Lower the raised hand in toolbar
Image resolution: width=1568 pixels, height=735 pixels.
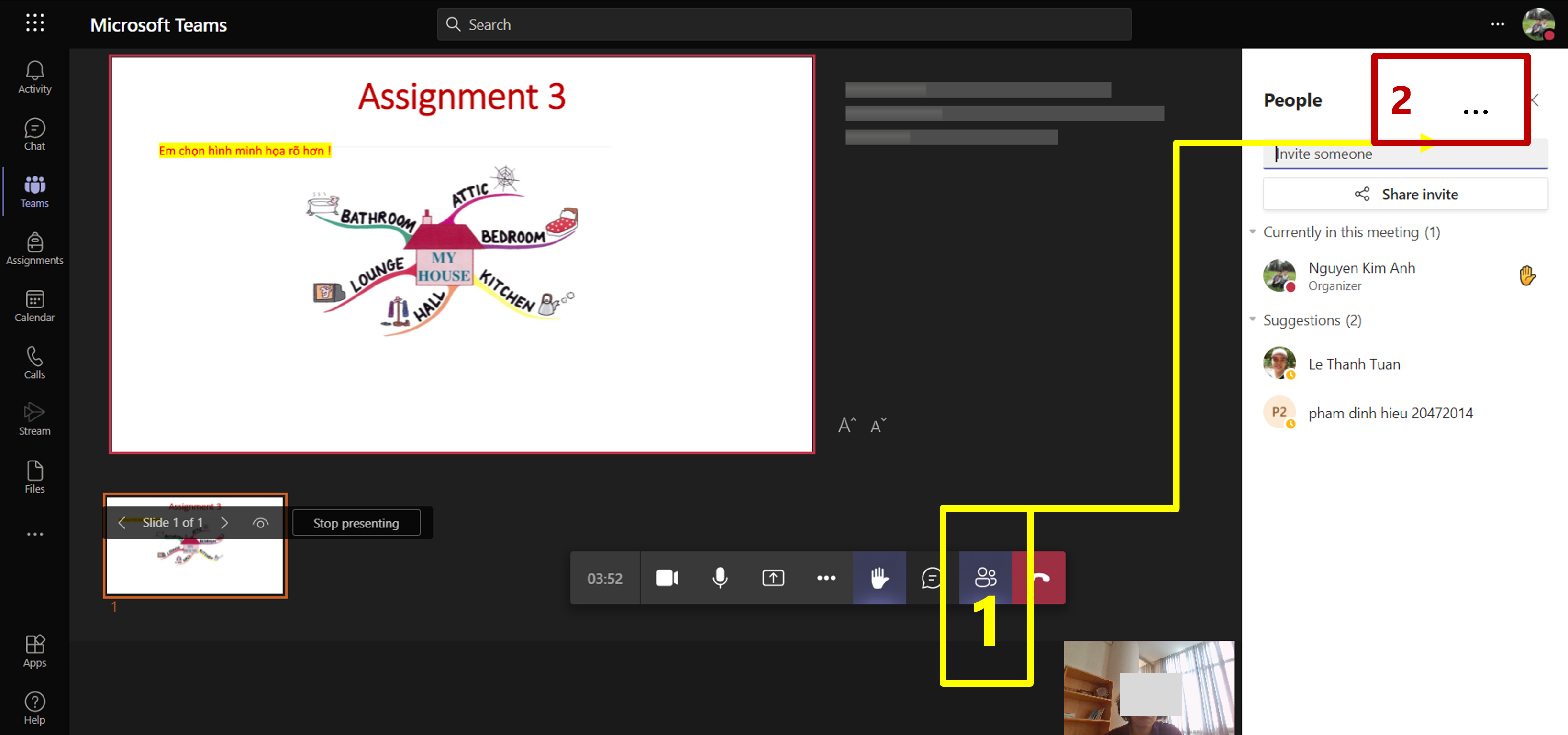click(x=879, y=577)
